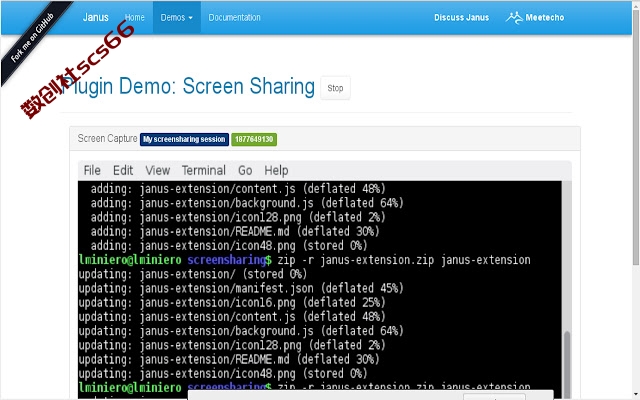Open the Discuss Janus link
640x400 pixels.
pos(461,18)
